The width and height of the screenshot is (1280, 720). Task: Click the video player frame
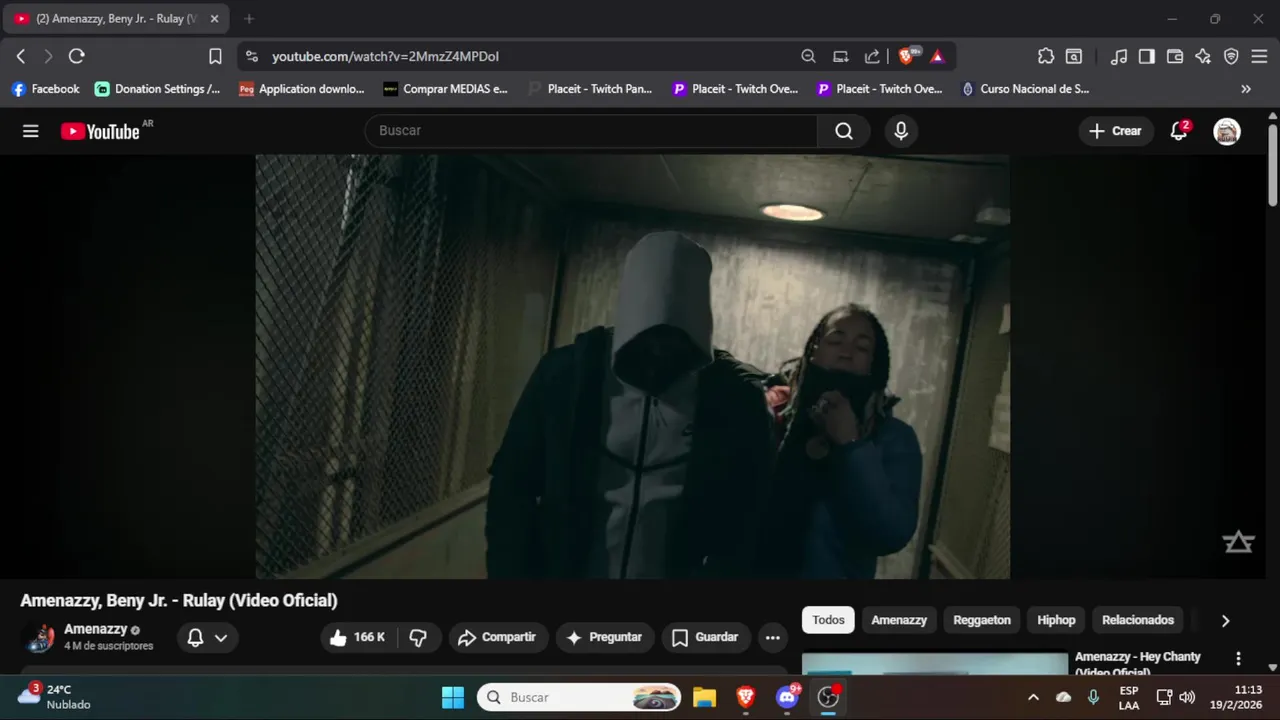(633, 366)
